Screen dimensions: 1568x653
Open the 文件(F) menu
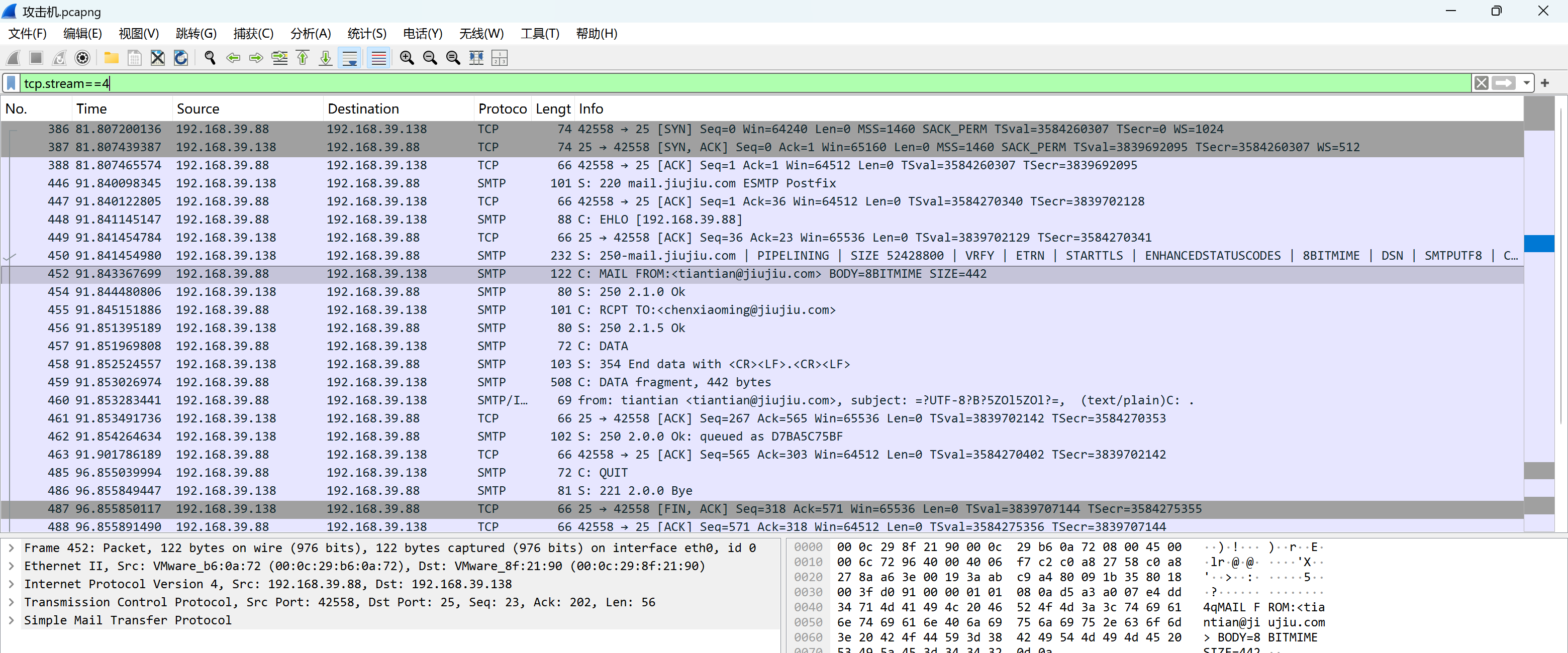pos(28,34)
